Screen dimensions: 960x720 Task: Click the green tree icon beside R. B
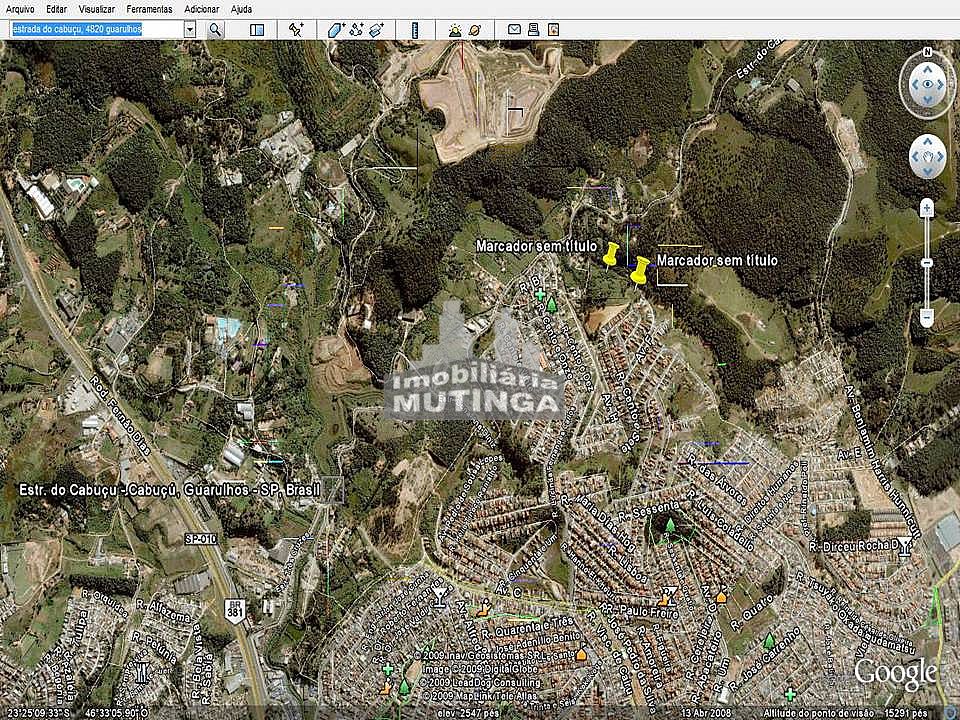pyautogui.click(x=552, y=304)
